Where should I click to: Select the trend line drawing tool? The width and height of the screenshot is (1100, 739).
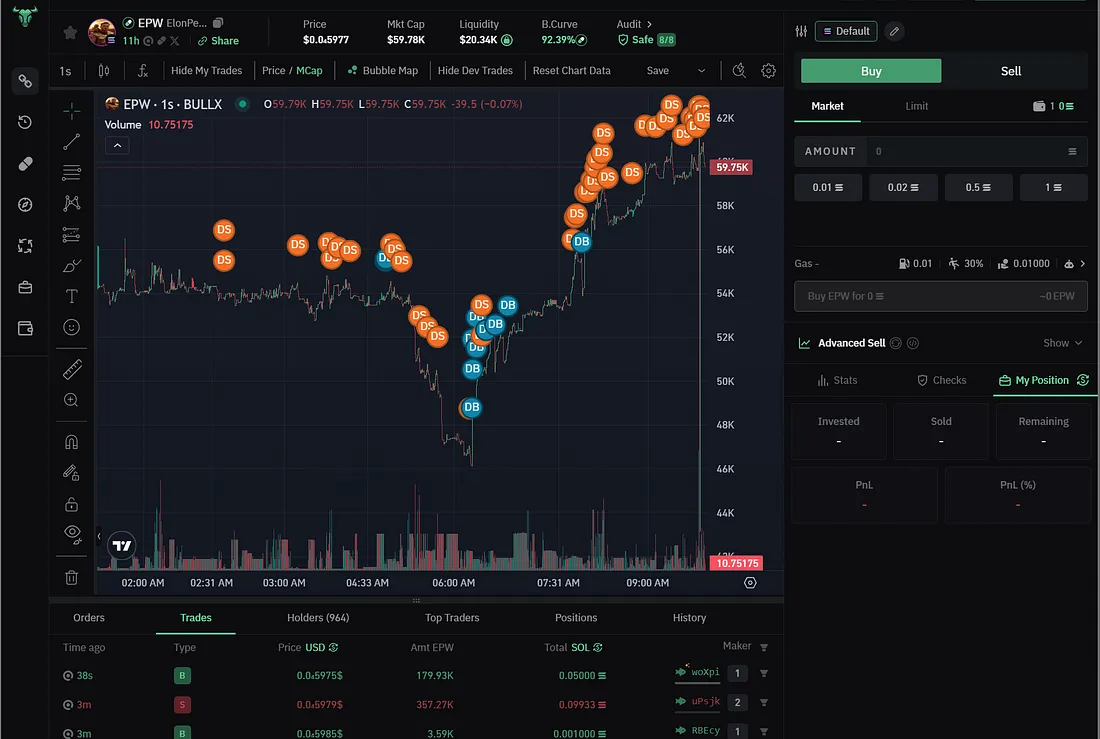click(72, 142)
